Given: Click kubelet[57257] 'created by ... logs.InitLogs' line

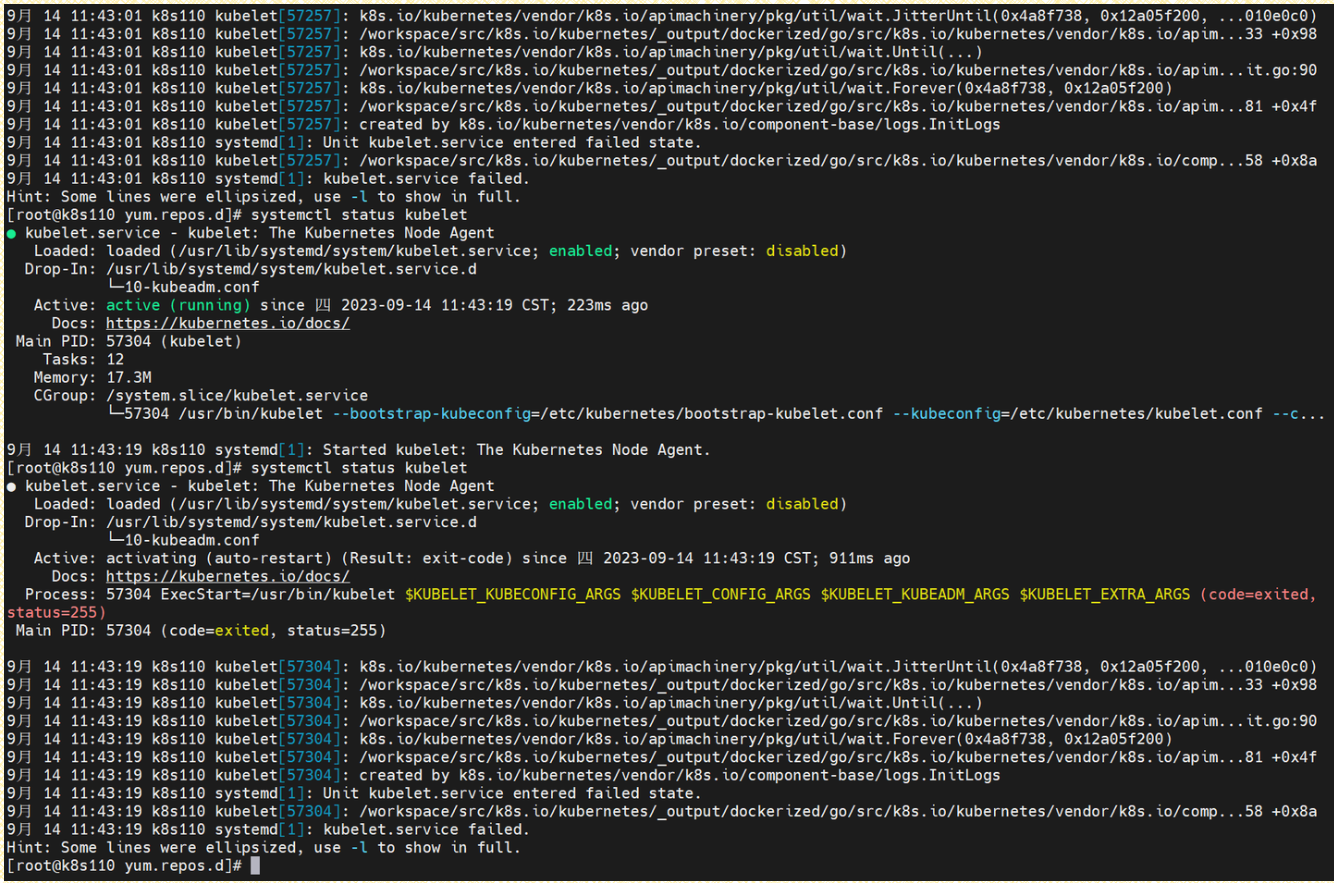Looking at the screenshot, I should (x=503, y=124).
